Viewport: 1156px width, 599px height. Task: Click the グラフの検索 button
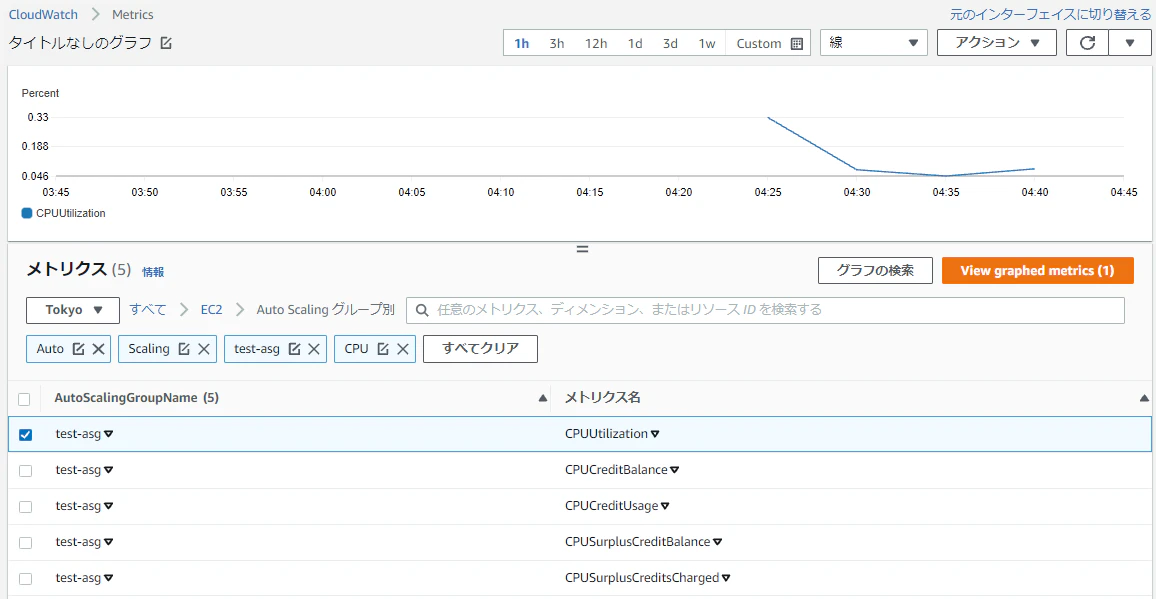[x=875, y=271]
